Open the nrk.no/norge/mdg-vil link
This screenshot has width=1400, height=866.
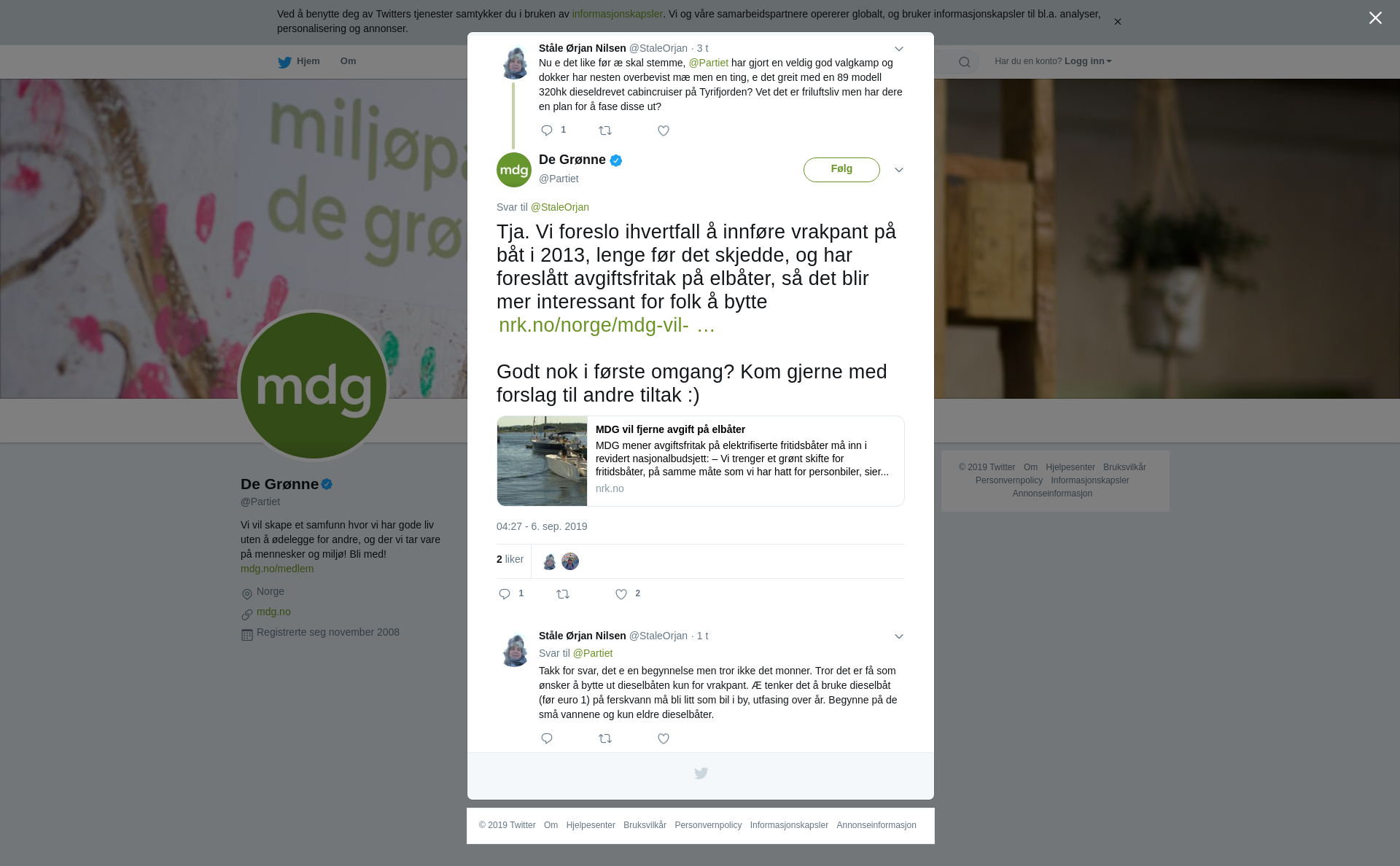[x=606, y=325]
